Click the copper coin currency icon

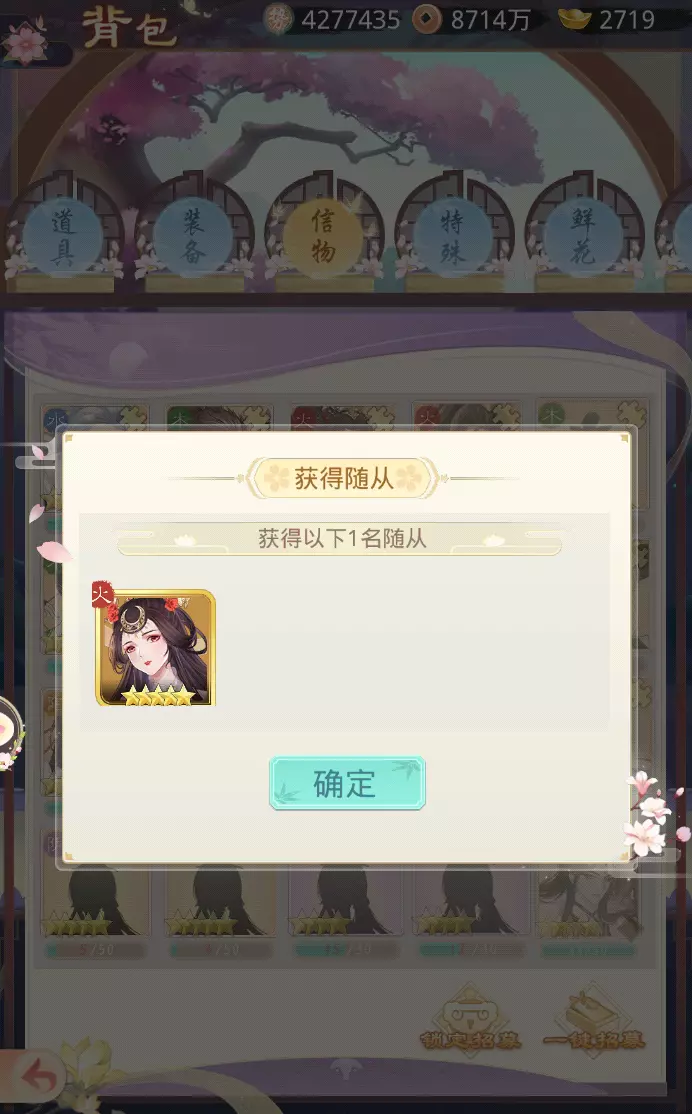(x=426, y=19)
